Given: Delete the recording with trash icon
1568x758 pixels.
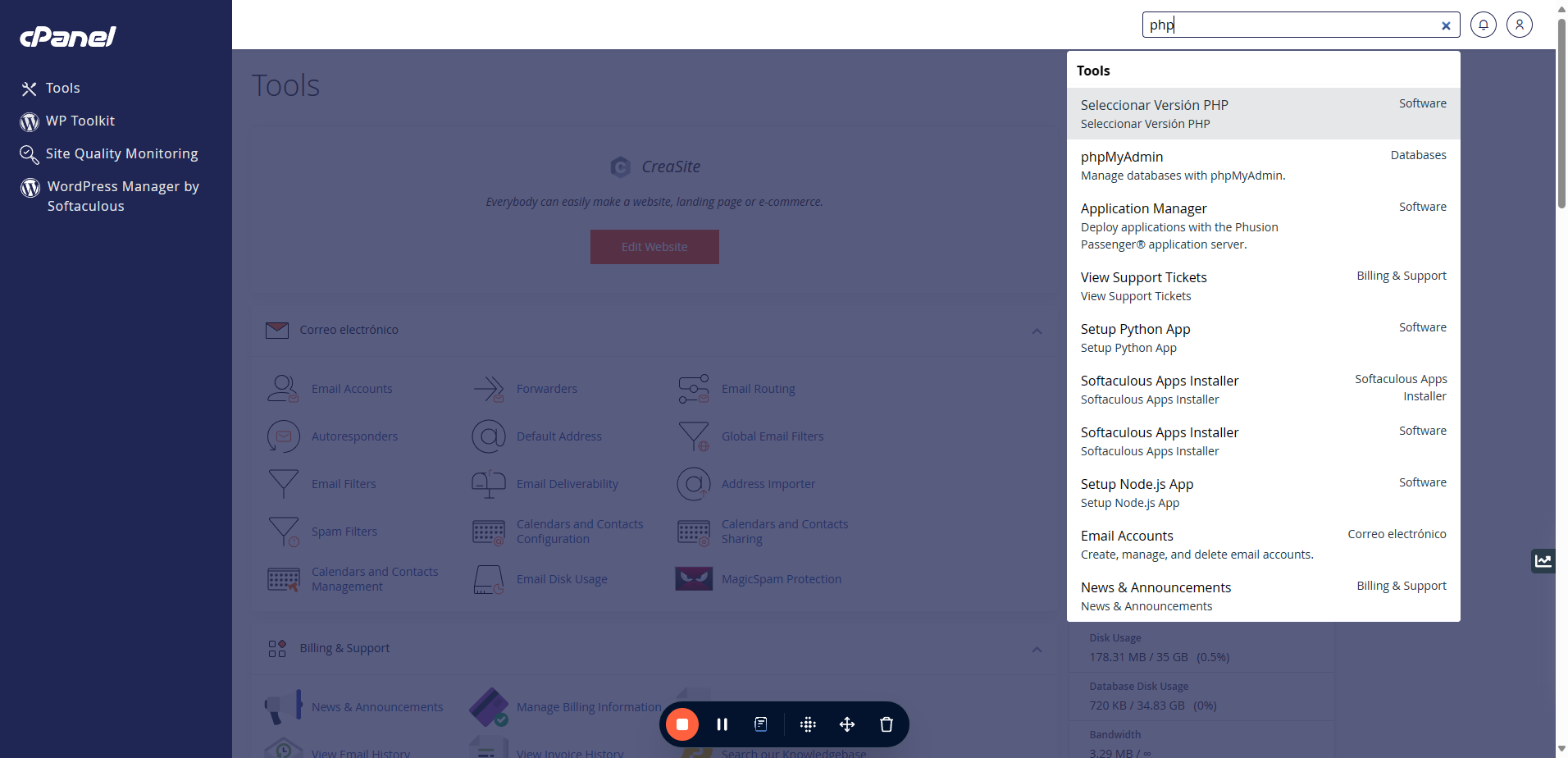Looking at the screenshot, I should [x=887, y=724].
